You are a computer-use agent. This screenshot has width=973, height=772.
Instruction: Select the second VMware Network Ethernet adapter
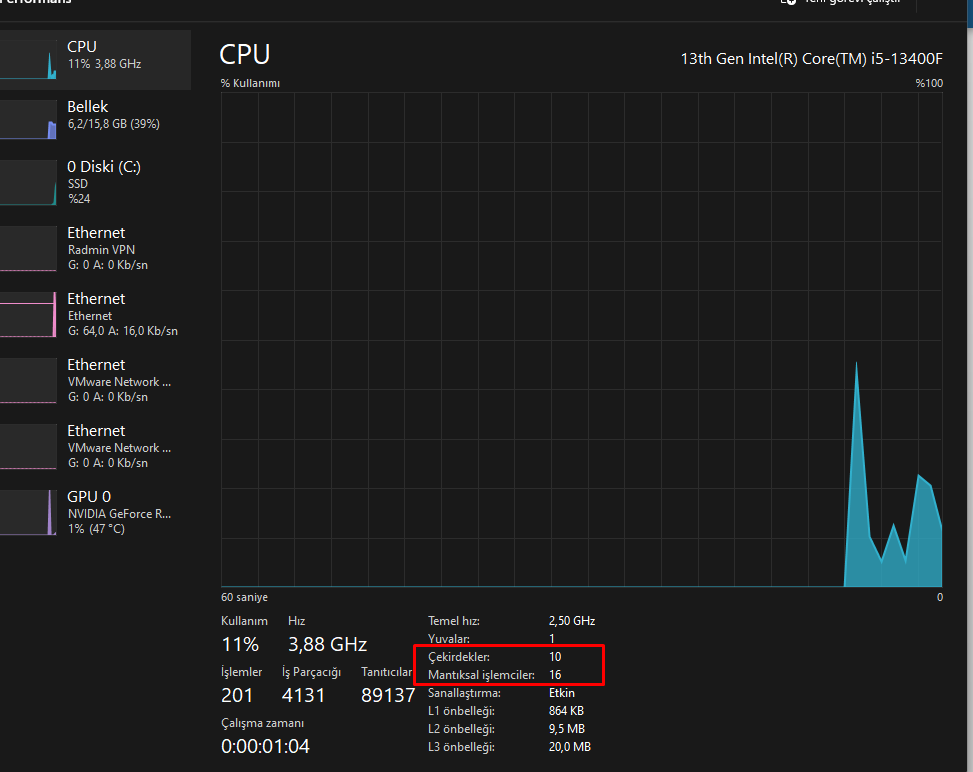(95, 447)
